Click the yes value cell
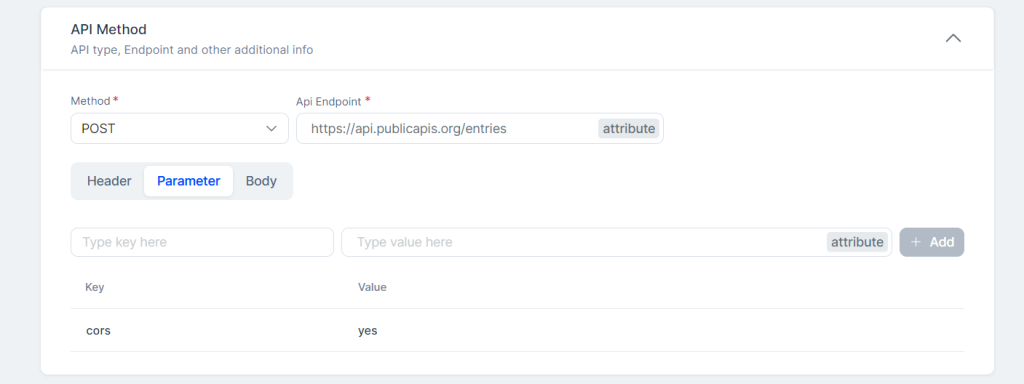 pos(368,331)
